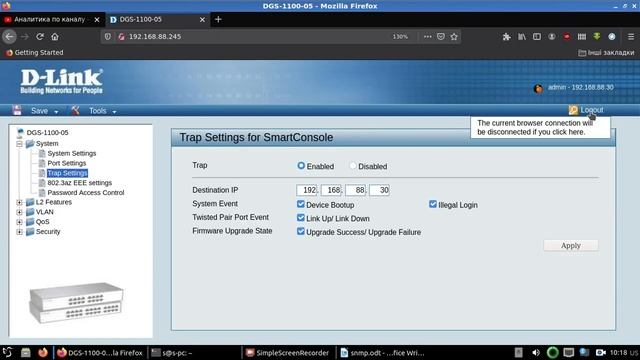Open volume control in system tray
The image size is (640, 360).
point(536,352)
